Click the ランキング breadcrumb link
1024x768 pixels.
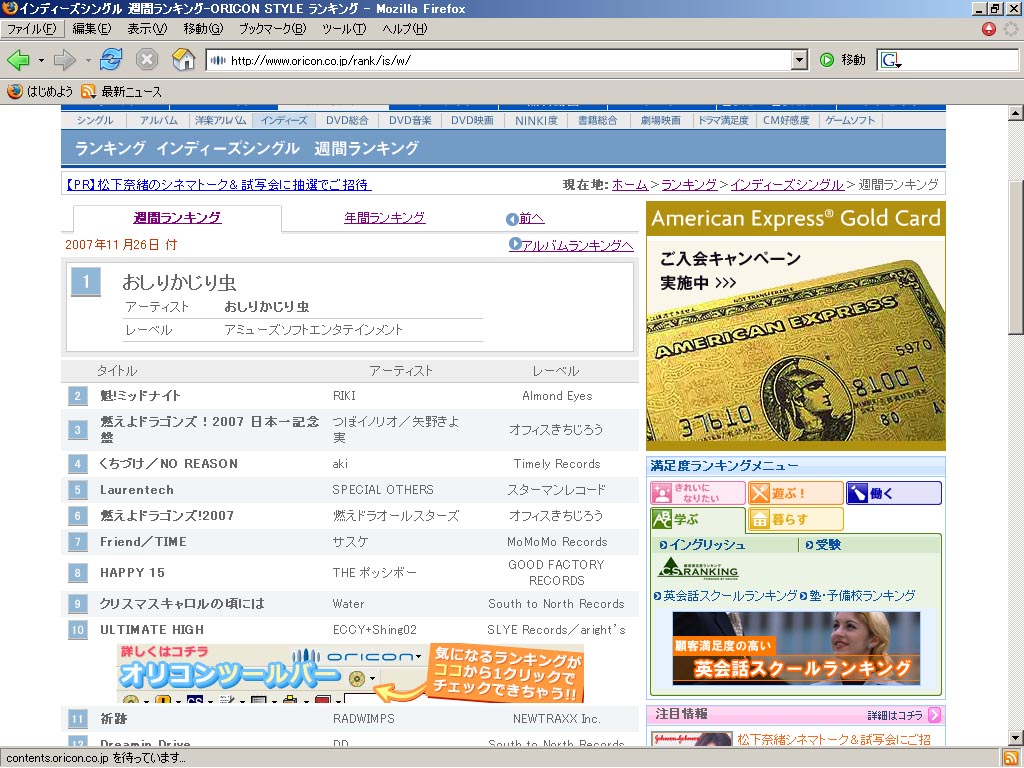coord(689,185)
